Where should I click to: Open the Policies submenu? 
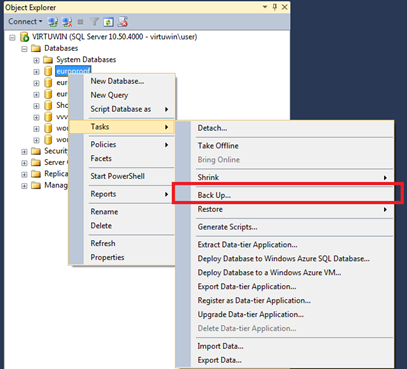tap(122, 145)
